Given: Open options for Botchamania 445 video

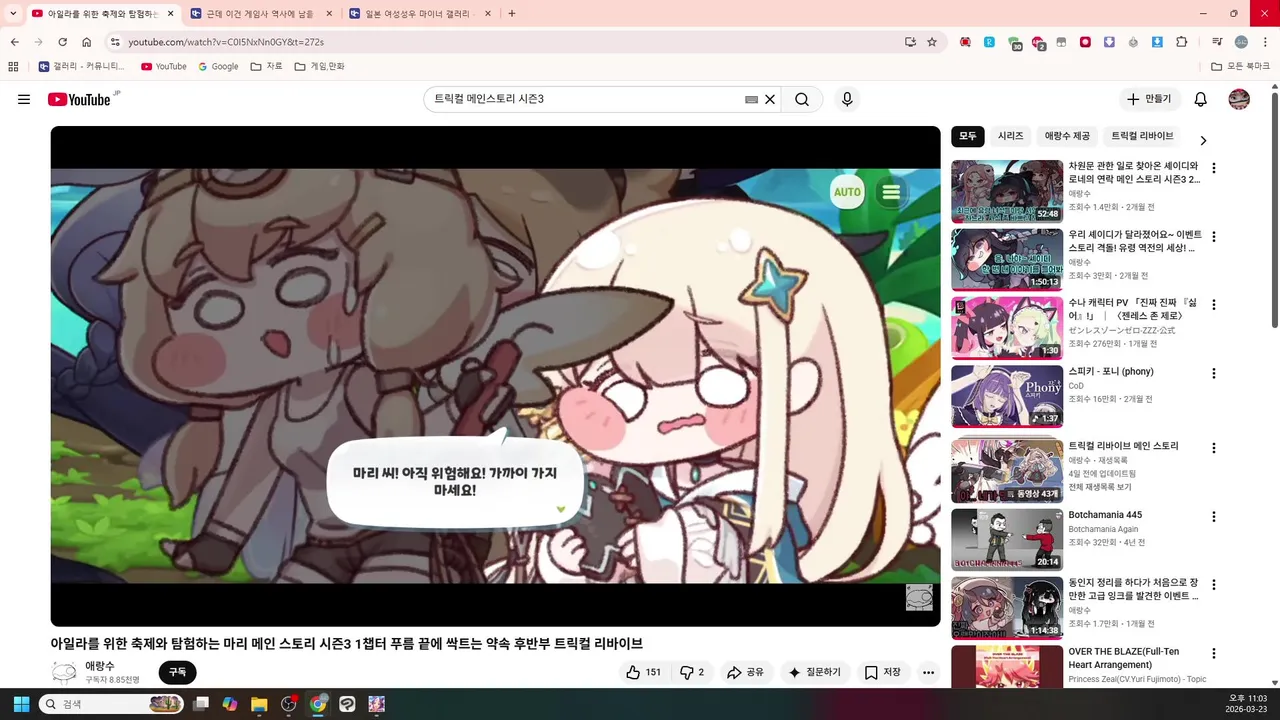Looking at the screenshot, I should pyautogui.click(x=1214, y=517).
